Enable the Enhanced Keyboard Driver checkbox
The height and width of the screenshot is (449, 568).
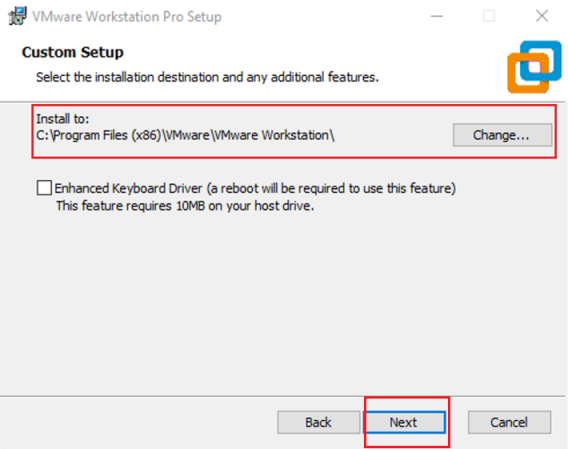tap(44, 188)
